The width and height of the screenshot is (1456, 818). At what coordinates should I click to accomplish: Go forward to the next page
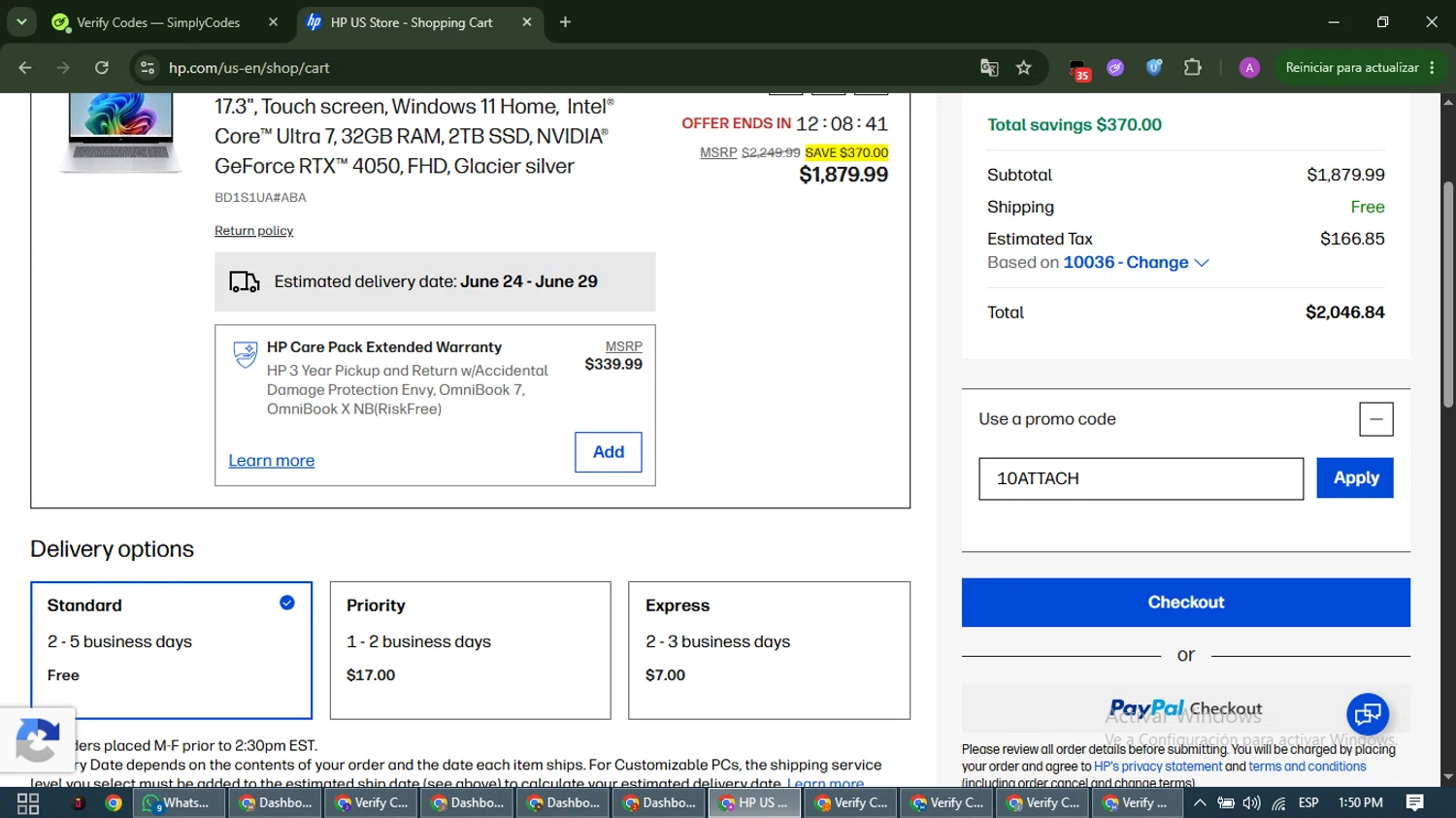(63, 68)
